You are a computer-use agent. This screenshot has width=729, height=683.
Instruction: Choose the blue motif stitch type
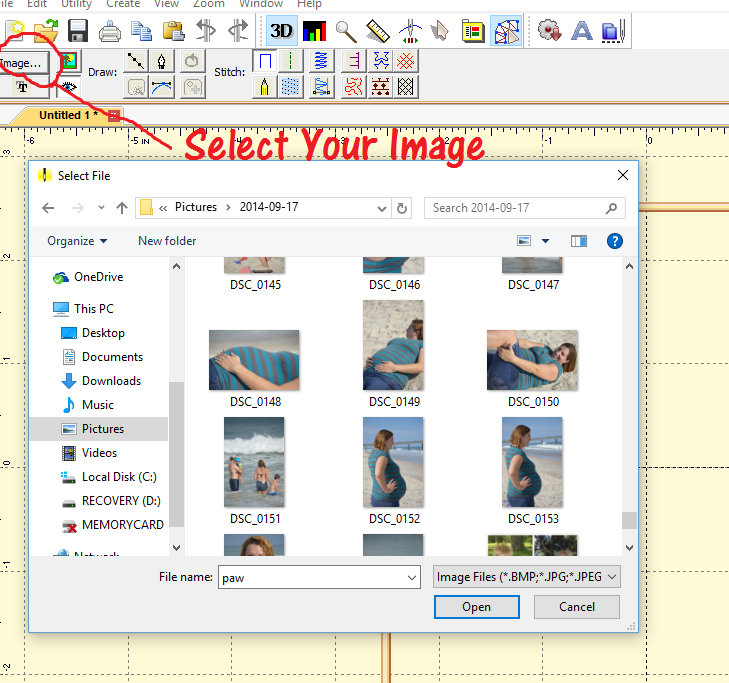click(x=381, y=61)
